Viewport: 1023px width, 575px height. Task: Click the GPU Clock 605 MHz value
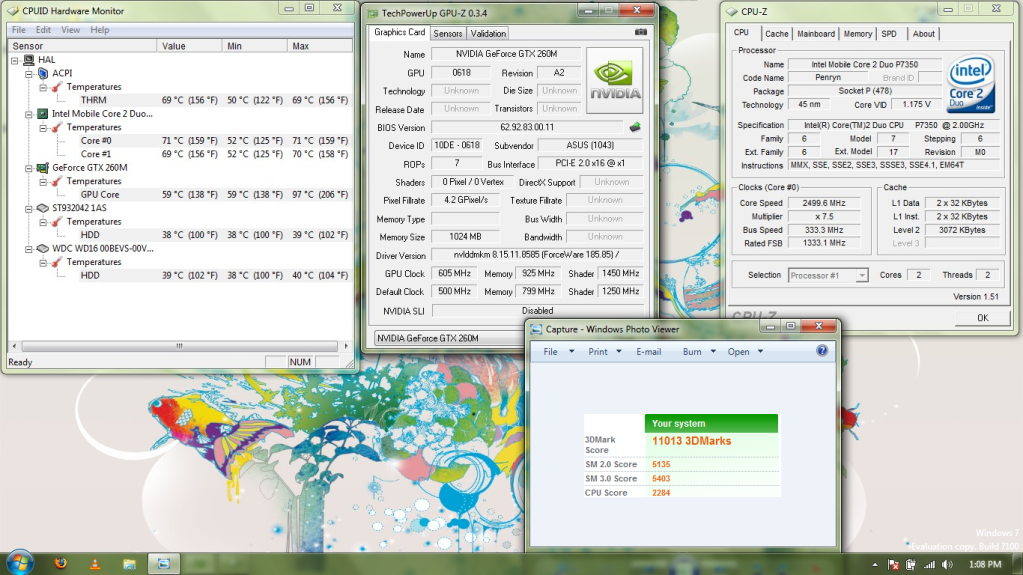click(454, 273)
